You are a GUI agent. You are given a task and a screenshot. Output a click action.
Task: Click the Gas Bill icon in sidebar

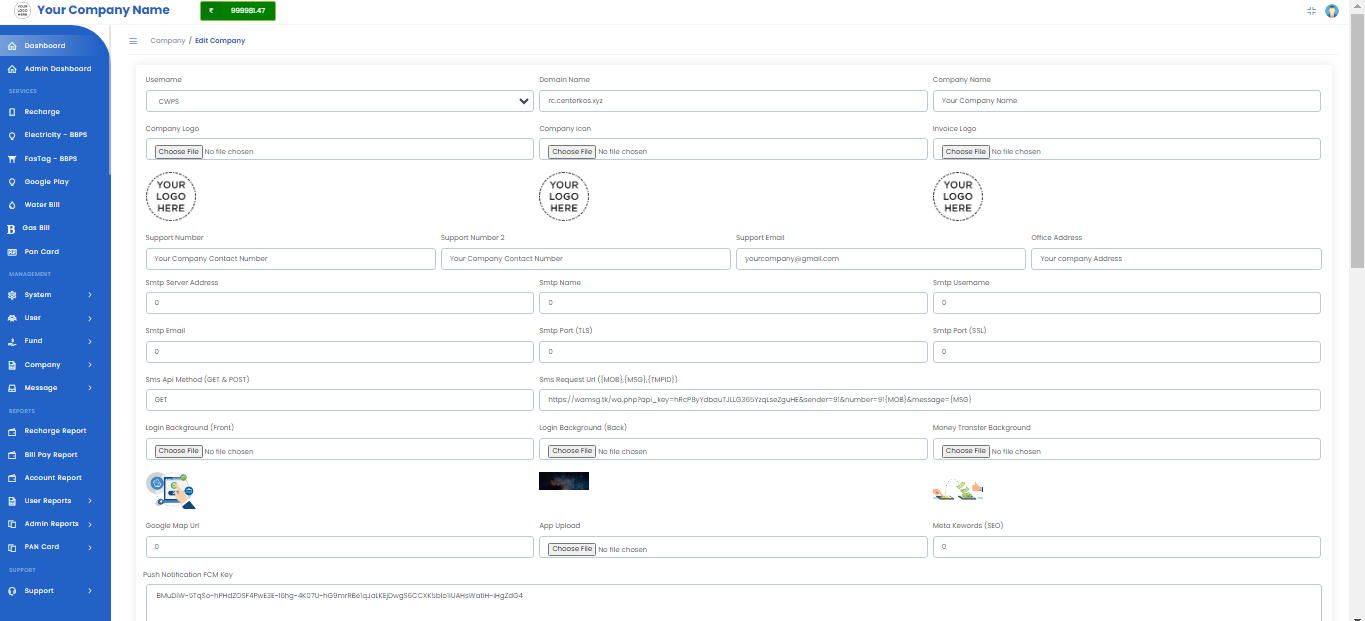coord(12,228)
